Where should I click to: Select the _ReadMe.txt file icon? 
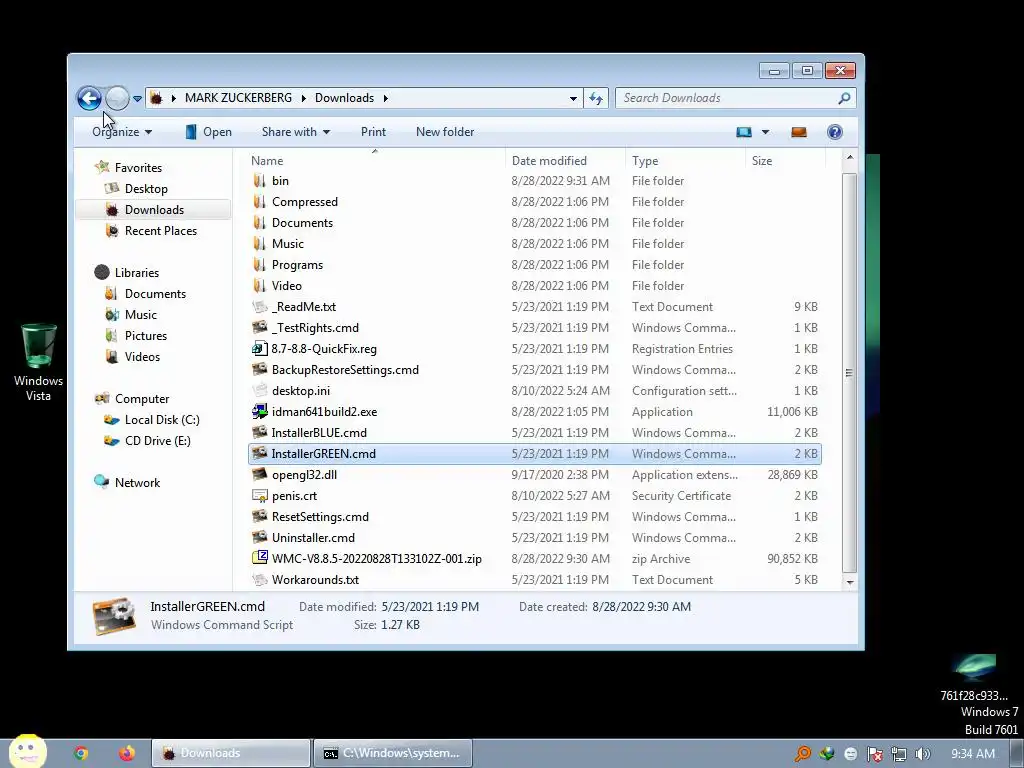point(259,306)
